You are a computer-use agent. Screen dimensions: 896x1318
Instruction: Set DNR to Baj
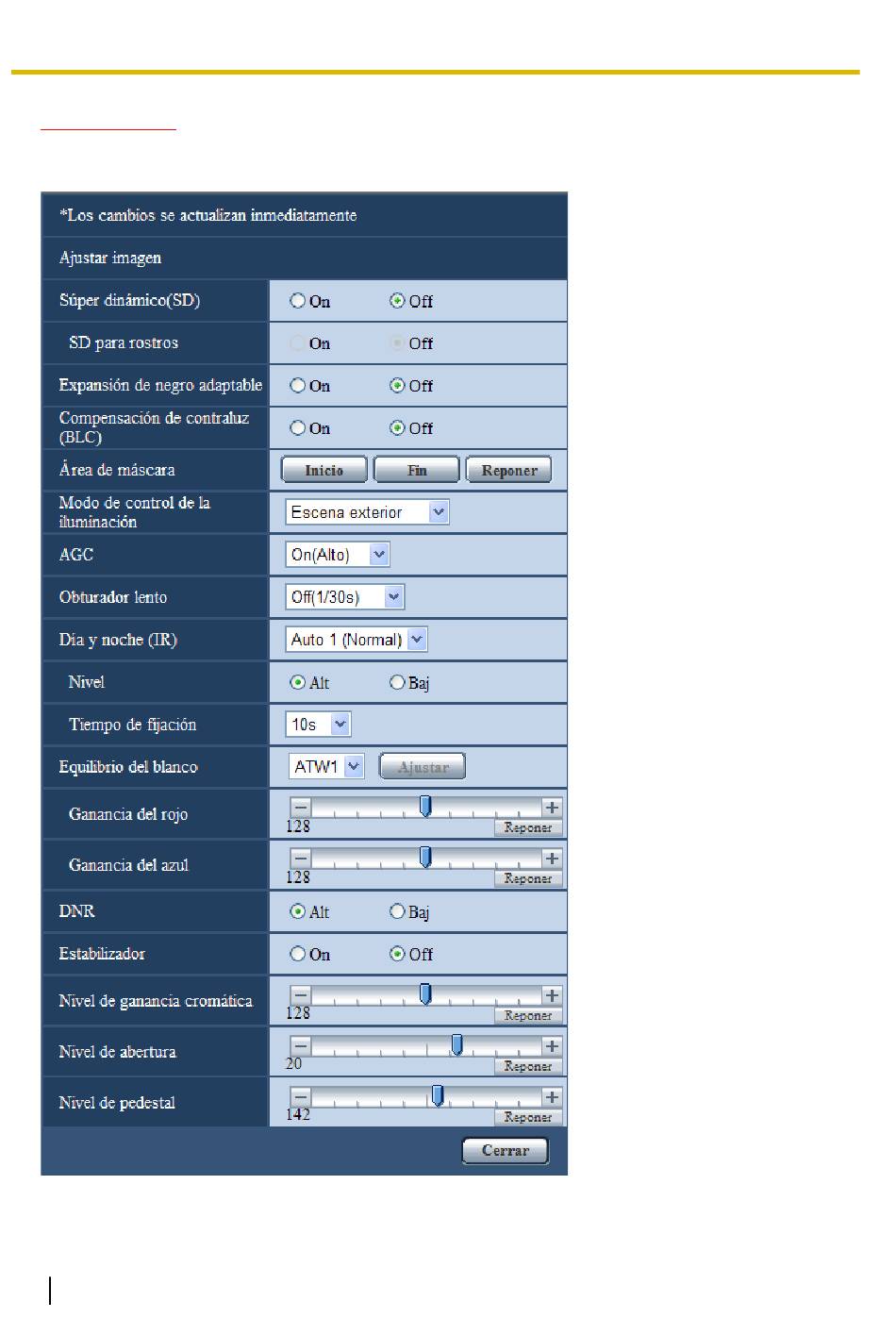pos(397,911)
